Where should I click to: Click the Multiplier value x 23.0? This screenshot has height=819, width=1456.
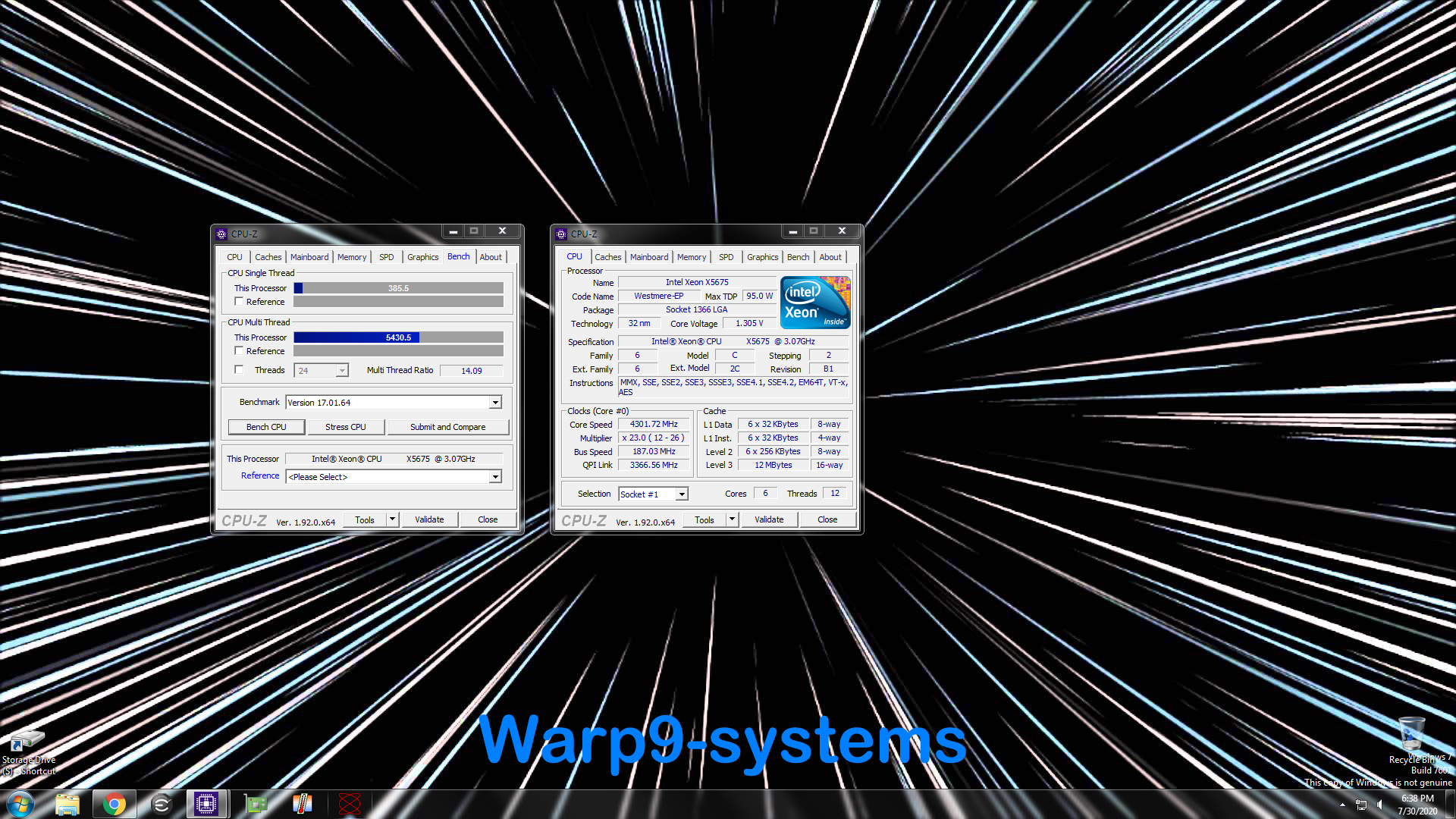pos(654,438)
